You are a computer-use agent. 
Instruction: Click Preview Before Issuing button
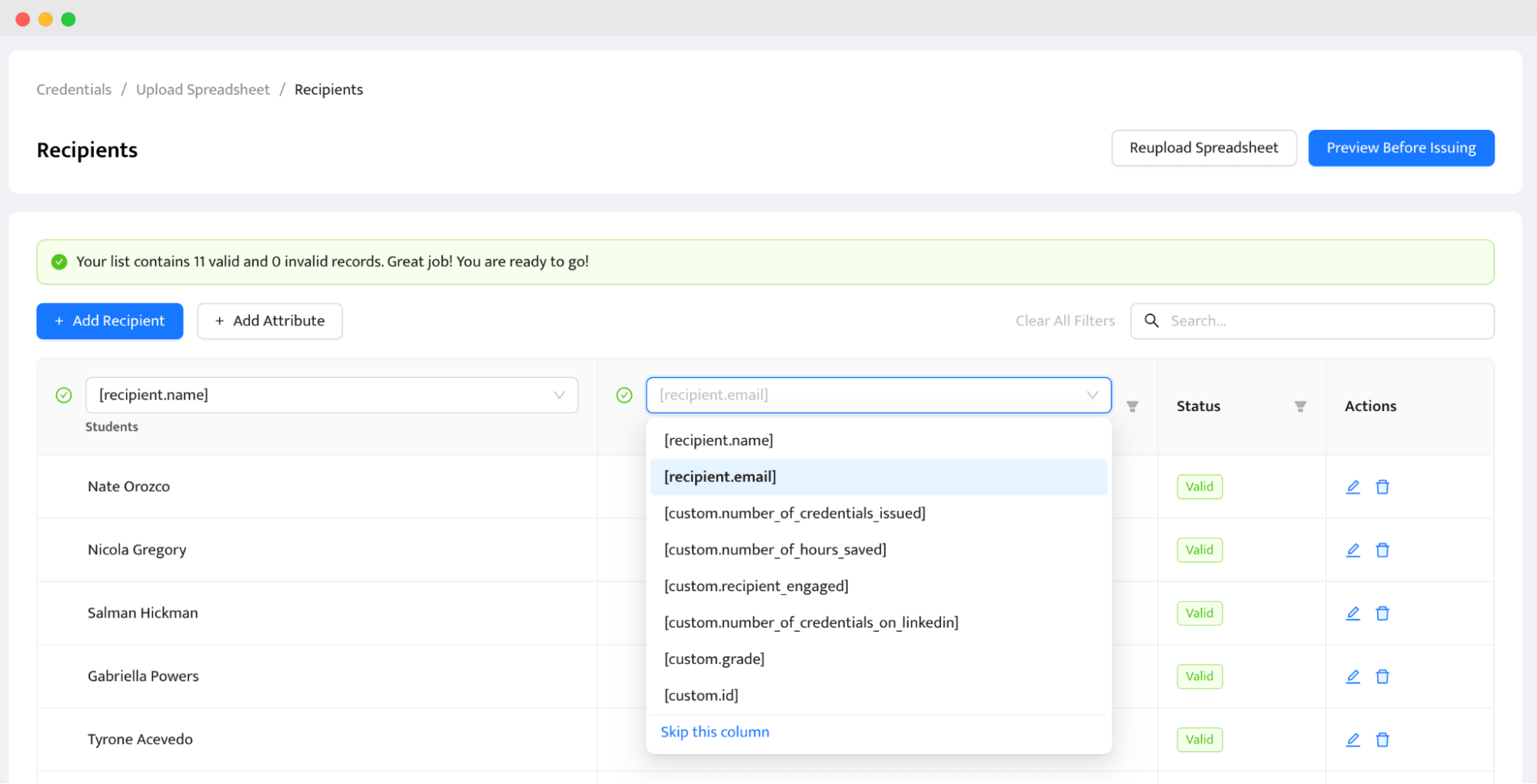(x=1401, y=148)
